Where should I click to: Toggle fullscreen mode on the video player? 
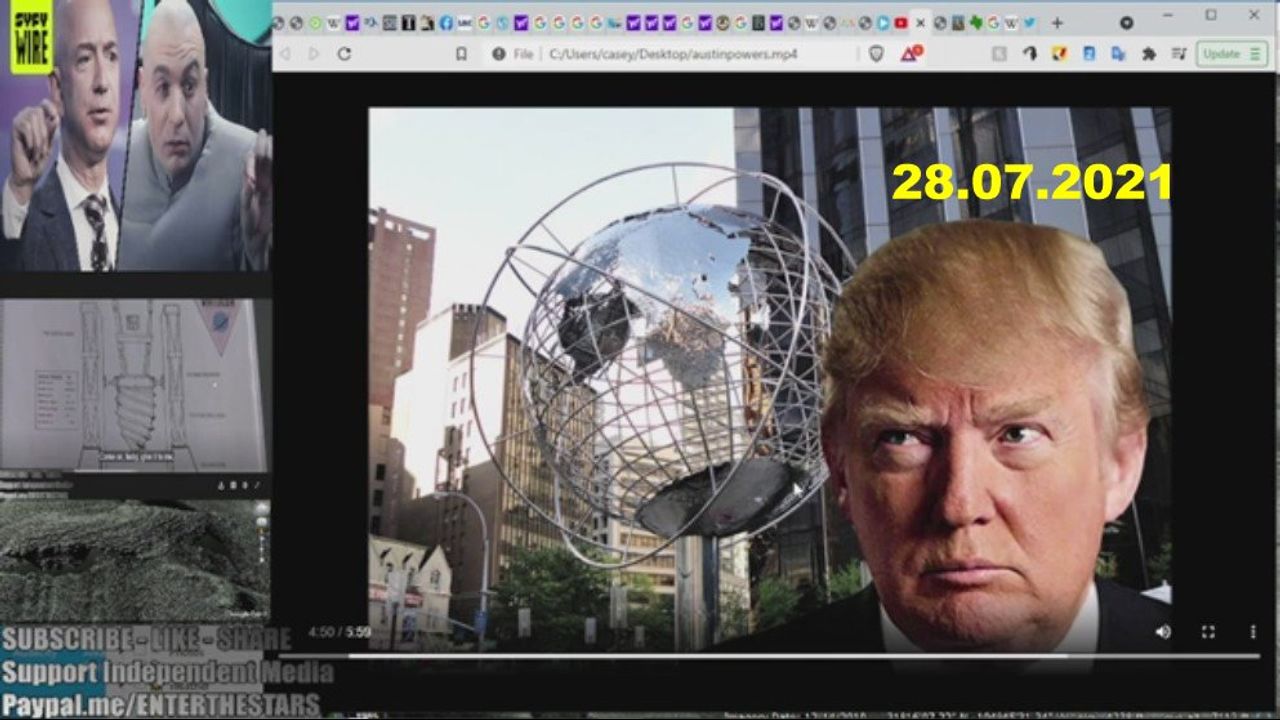click(x=1208, y=632)
